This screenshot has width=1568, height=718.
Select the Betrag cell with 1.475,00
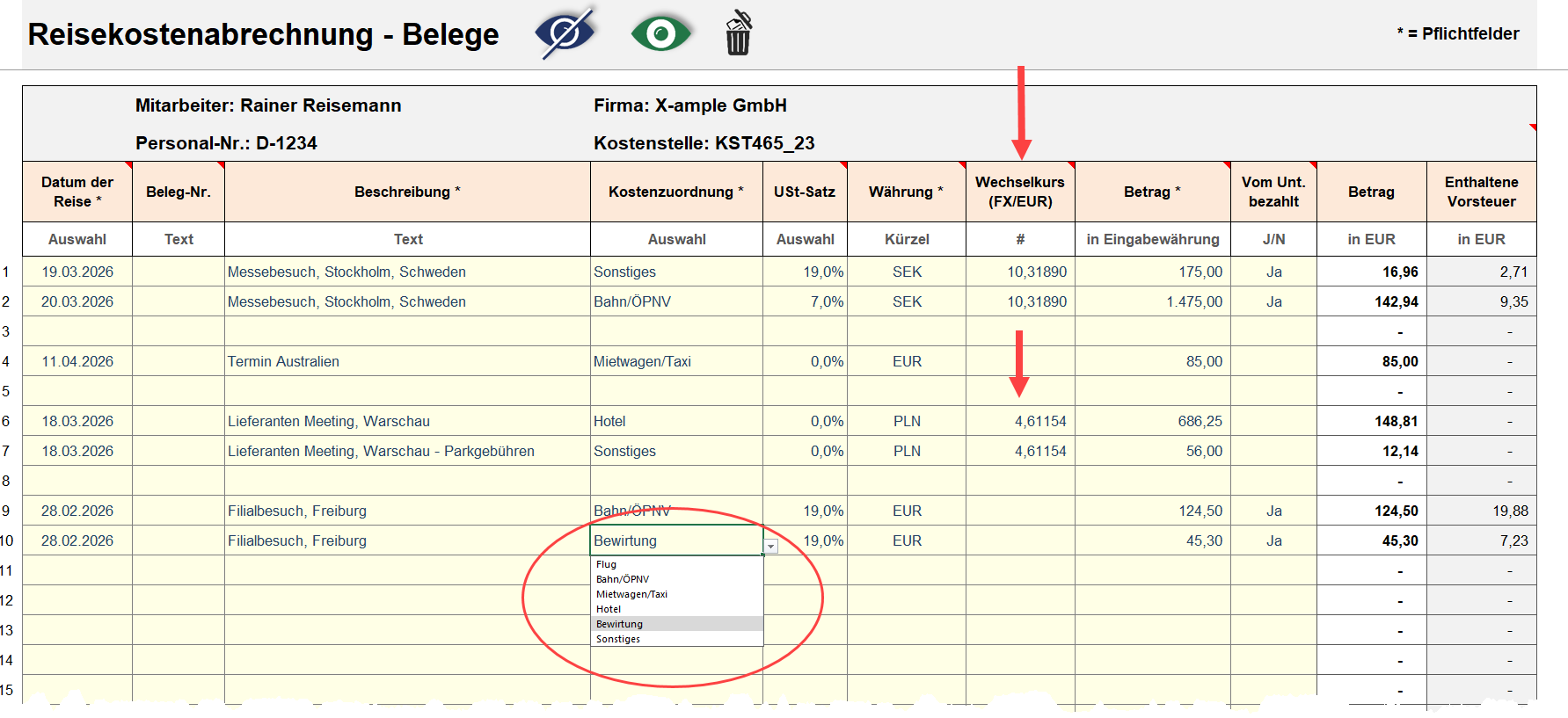tap(1152, 301)
